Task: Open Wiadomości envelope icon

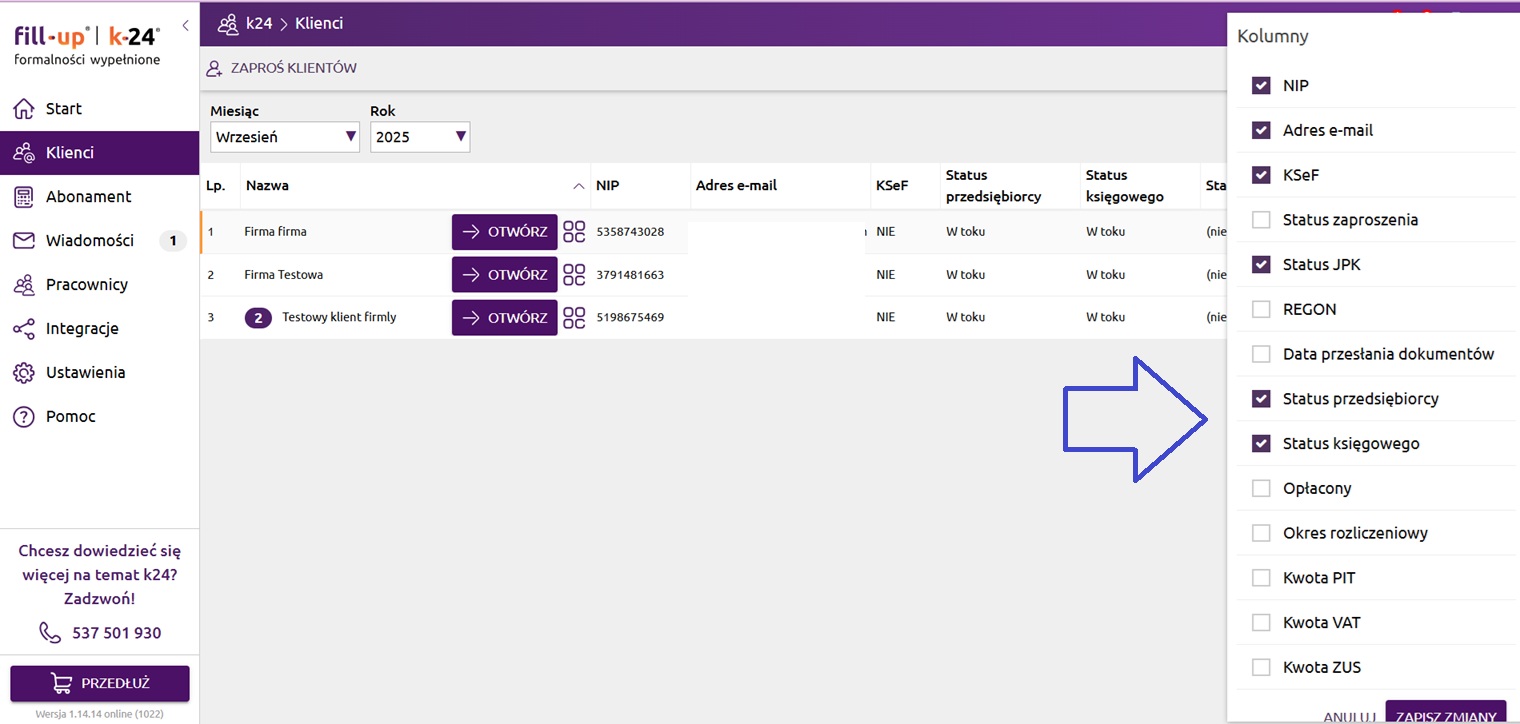Action: click(24, 241)
